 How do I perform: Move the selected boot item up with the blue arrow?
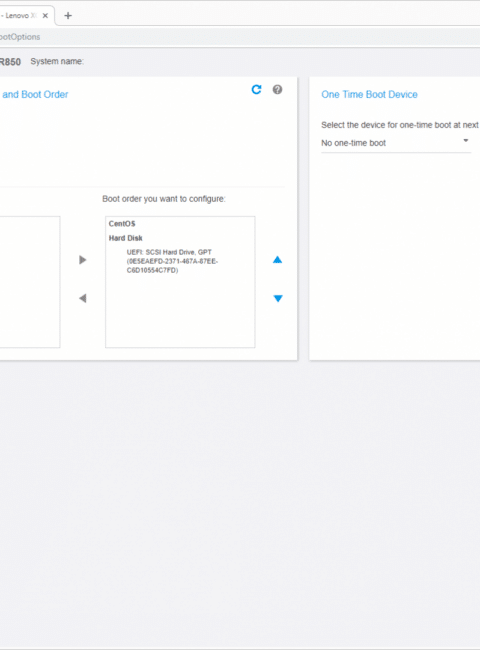click(x=278, y=260)
